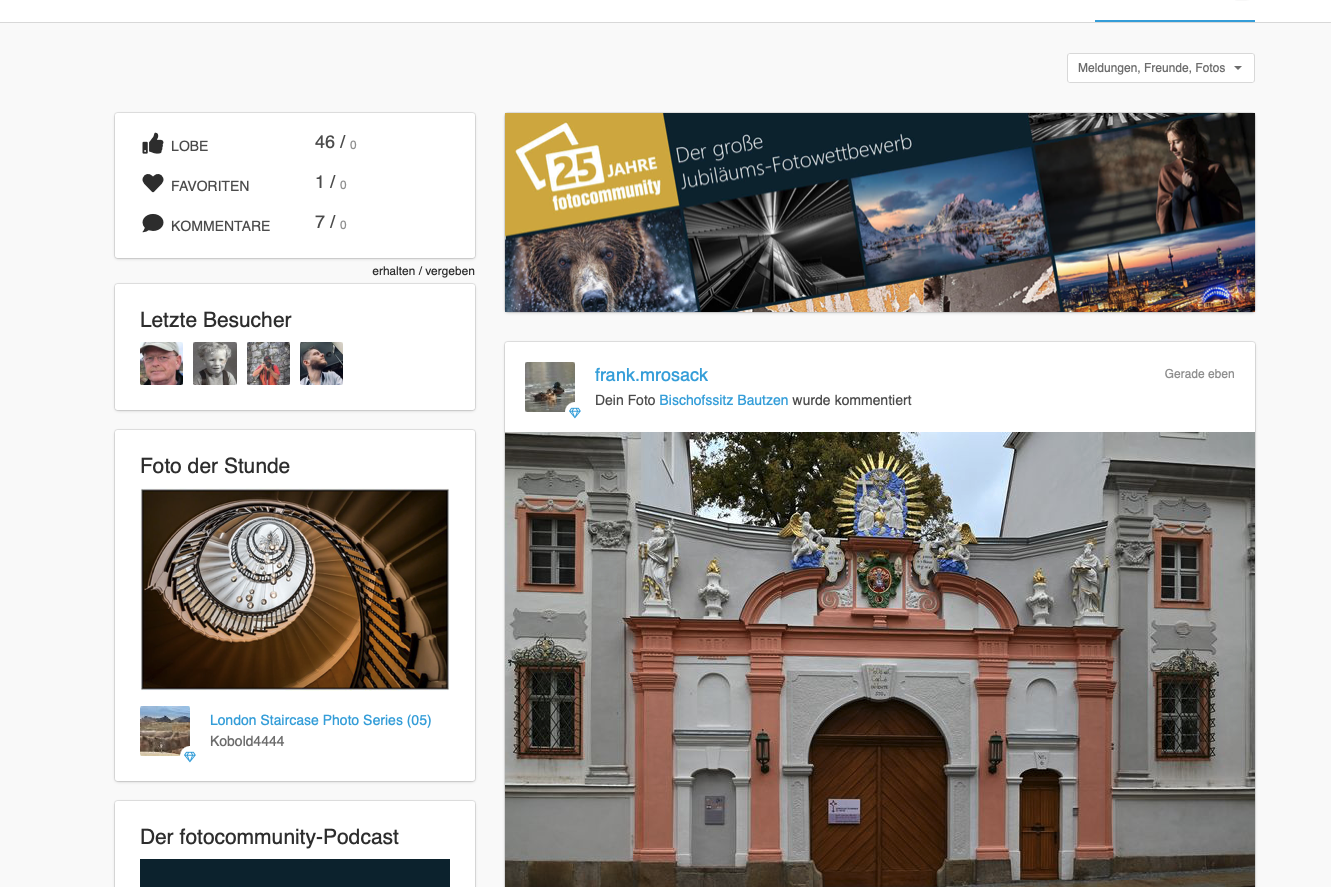Click the frank.mrosack duck avatar
The height and width of the screenshot is (887, 1331).
[549, 386]
